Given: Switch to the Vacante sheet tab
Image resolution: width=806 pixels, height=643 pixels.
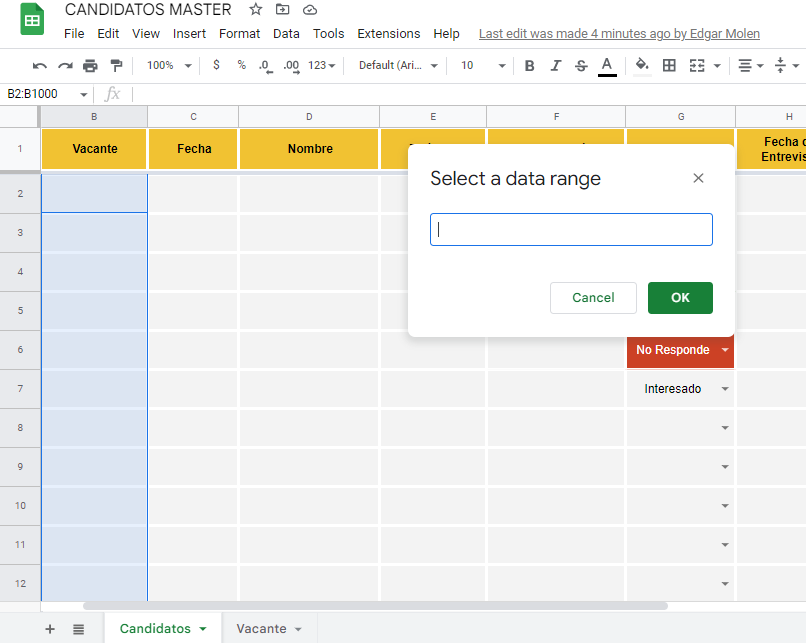Looking at the screenshot, I should 261,629.
